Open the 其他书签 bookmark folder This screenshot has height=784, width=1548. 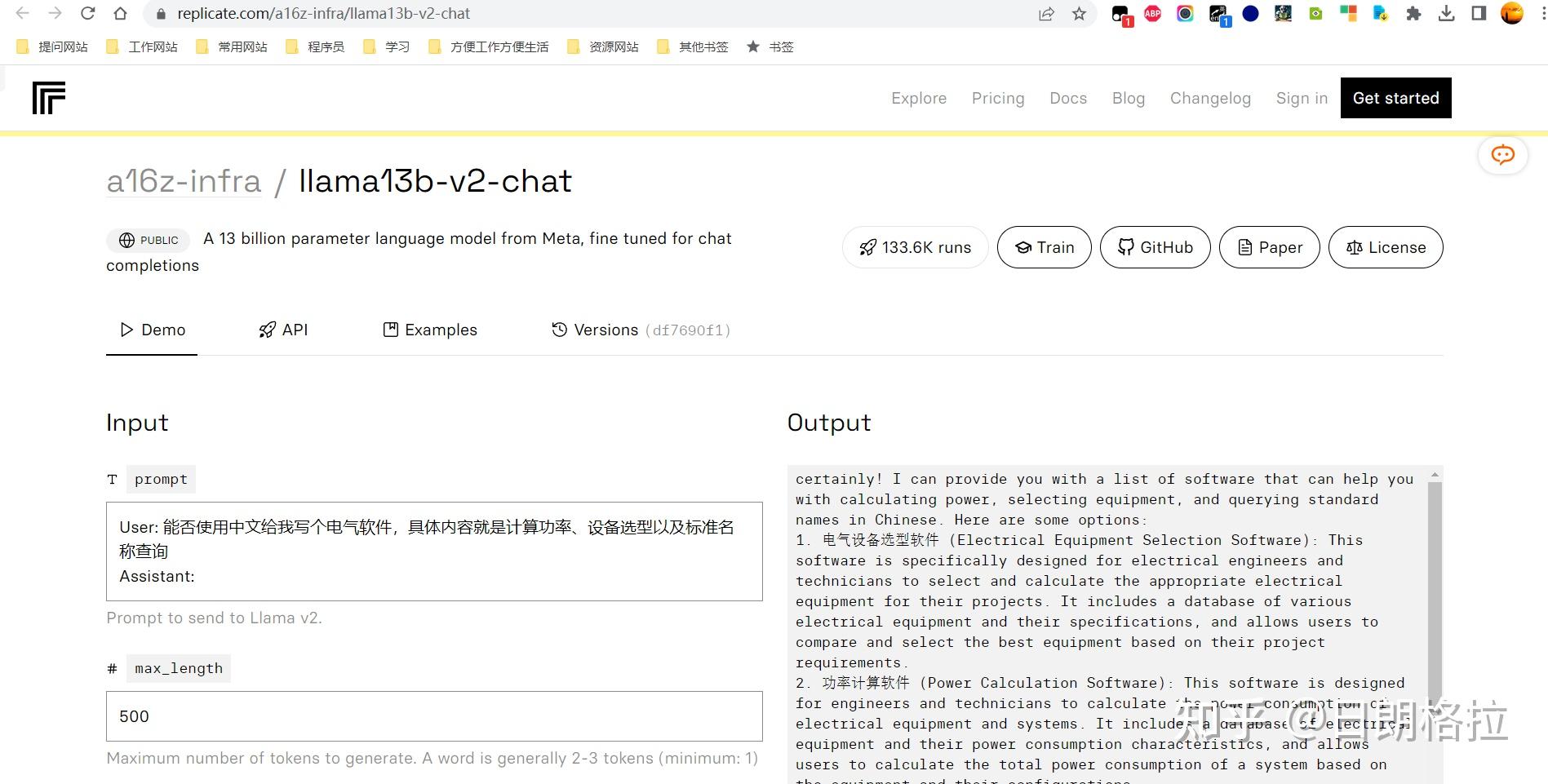tap(693, 47)
